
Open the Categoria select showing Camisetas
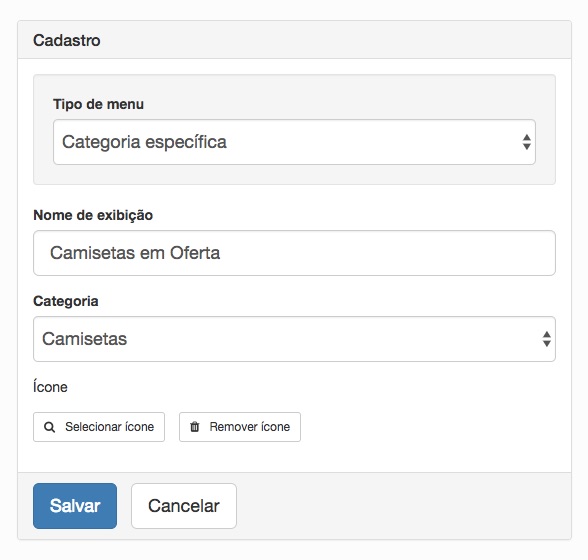pyautogui.click(x=294, y=339)
